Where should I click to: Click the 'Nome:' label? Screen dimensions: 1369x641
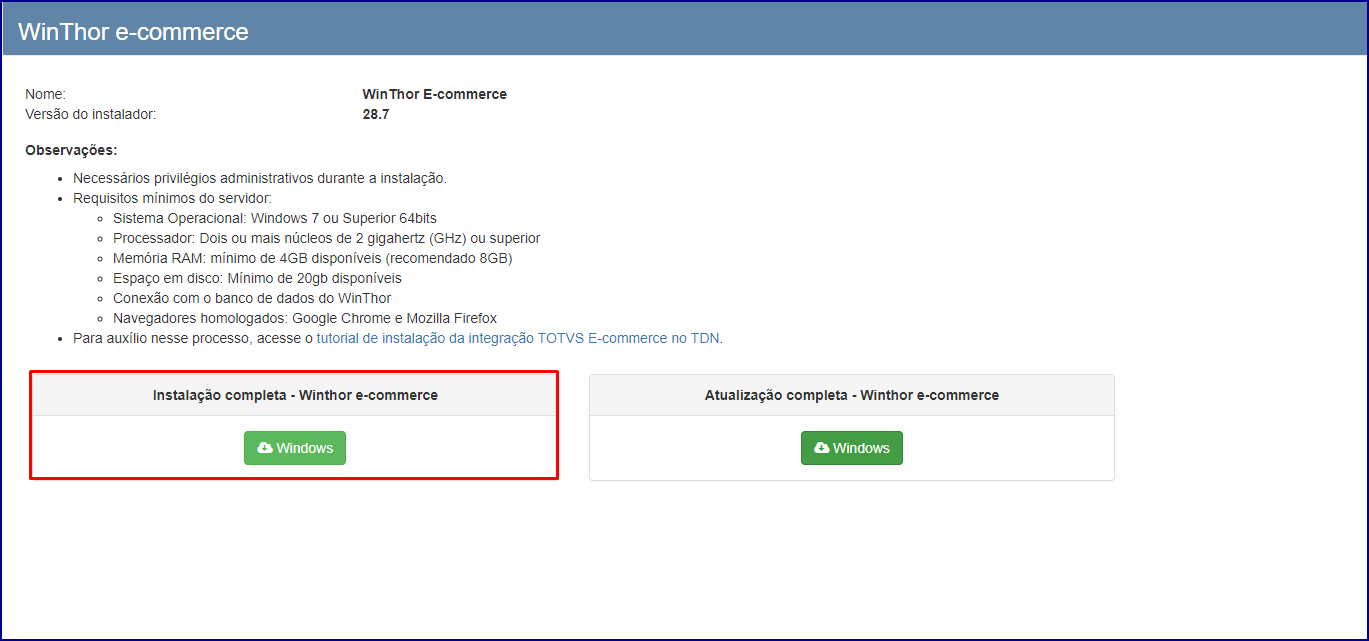[x=45, y=94]
